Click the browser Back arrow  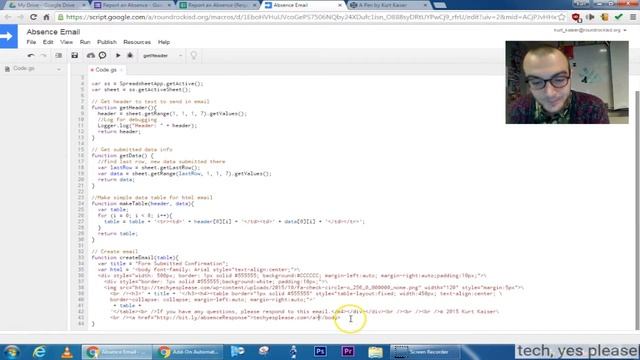tap(8, 17)
